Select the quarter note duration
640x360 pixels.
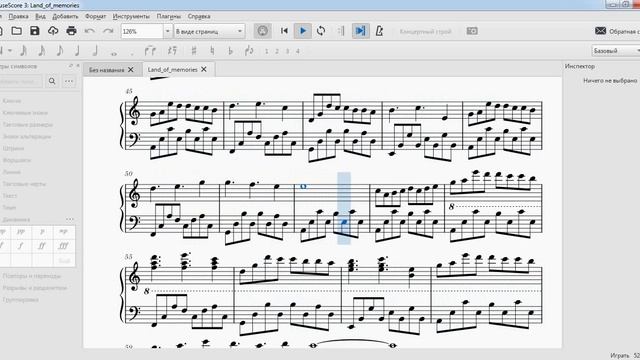coord(77,51)
